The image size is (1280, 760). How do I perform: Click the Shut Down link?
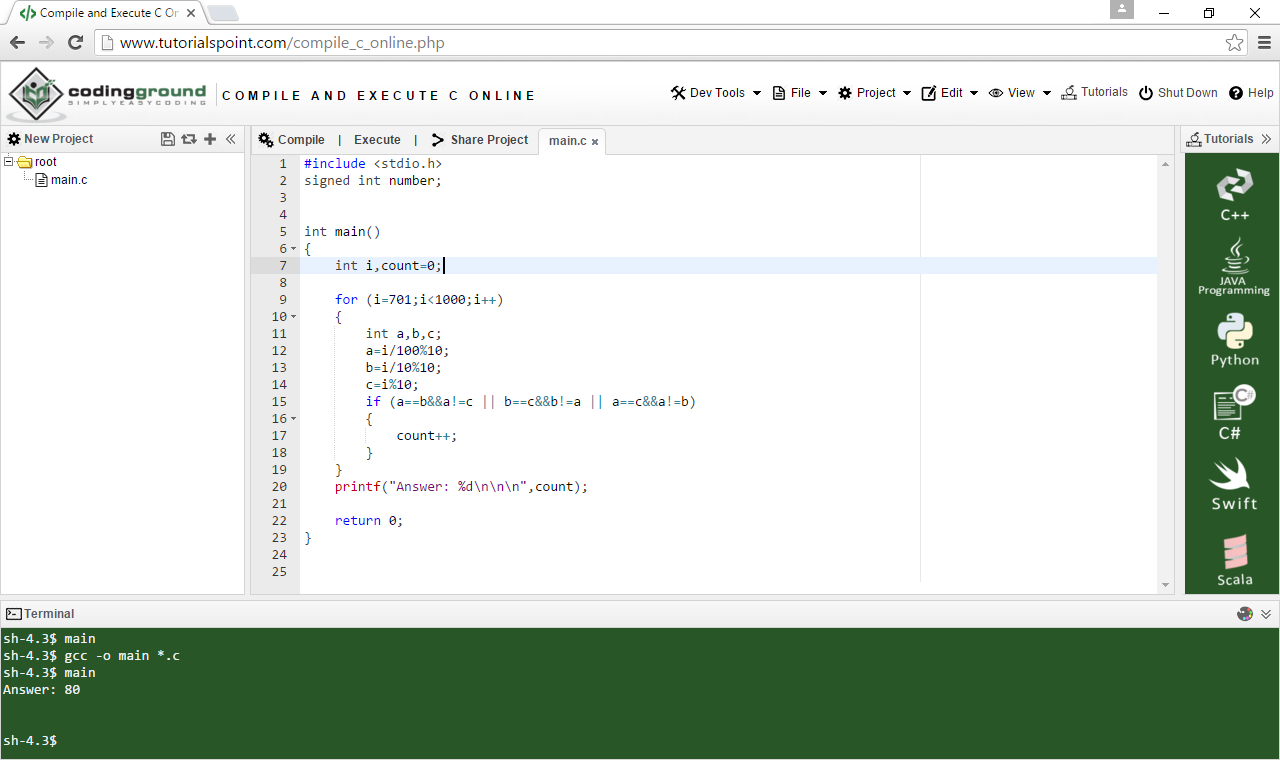pyautogui.click(x=1178, y=93)
